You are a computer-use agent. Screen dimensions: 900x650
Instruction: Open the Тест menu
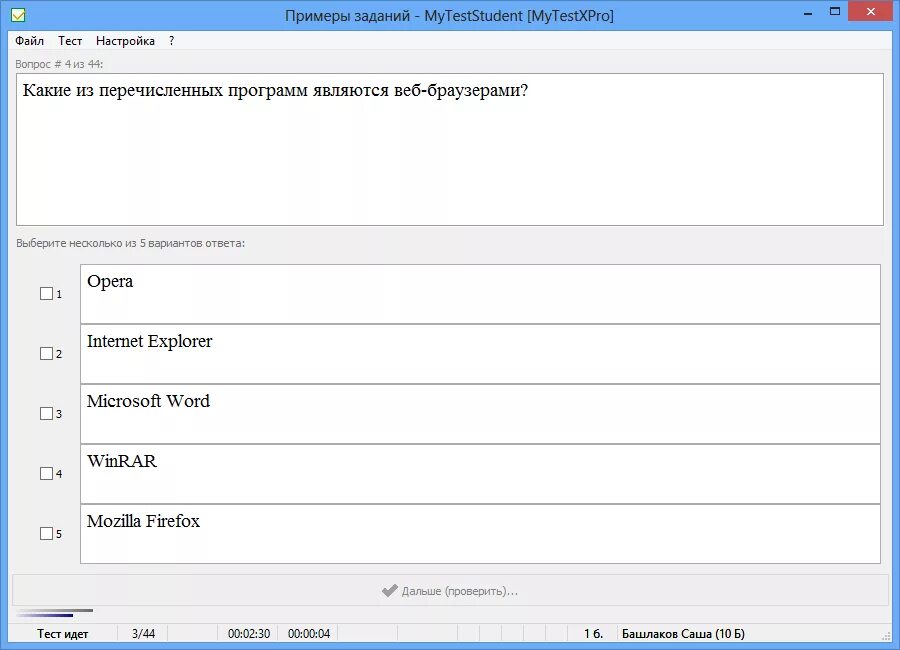(70, 41)
